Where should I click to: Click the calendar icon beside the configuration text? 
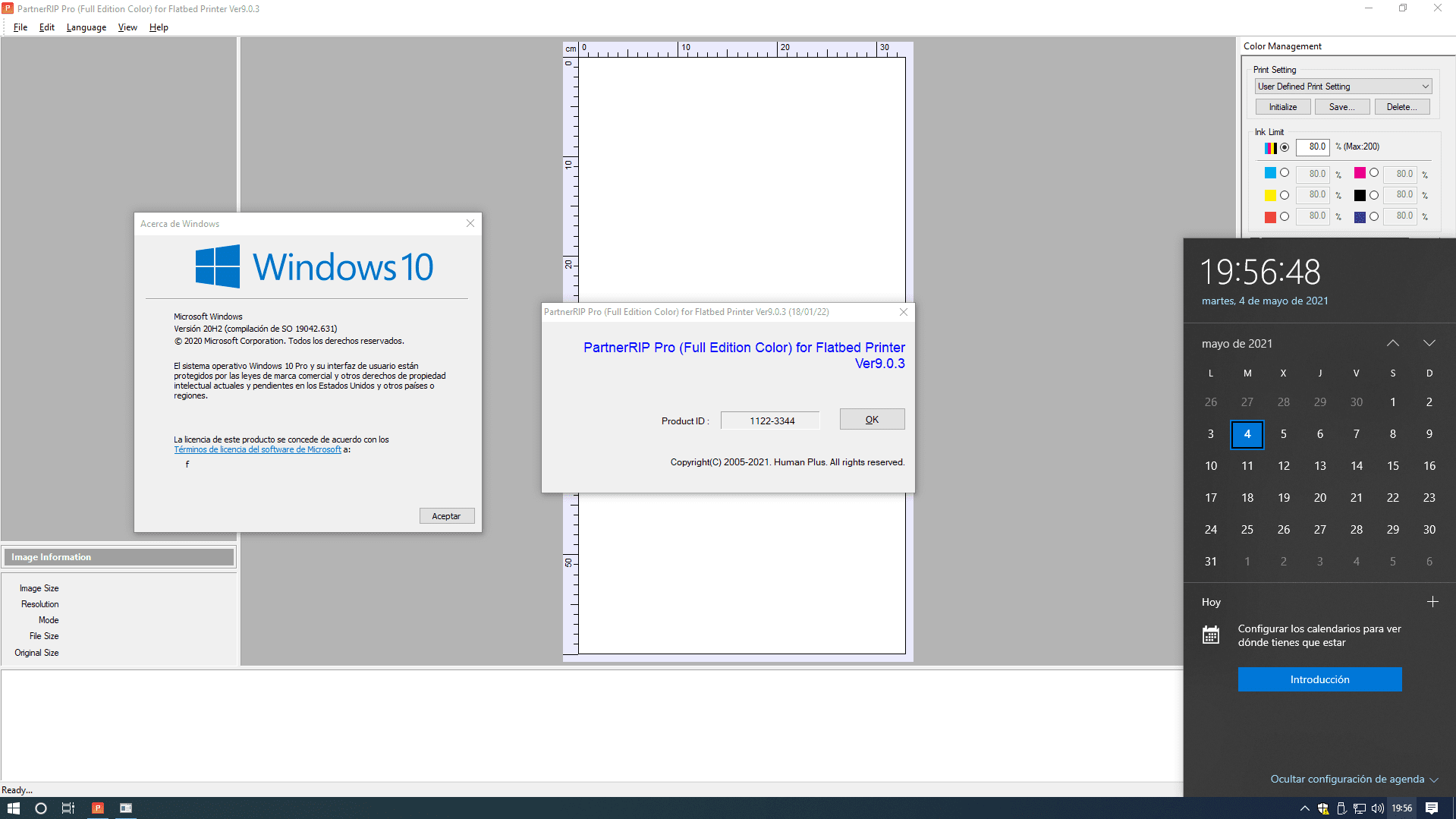1212,634
